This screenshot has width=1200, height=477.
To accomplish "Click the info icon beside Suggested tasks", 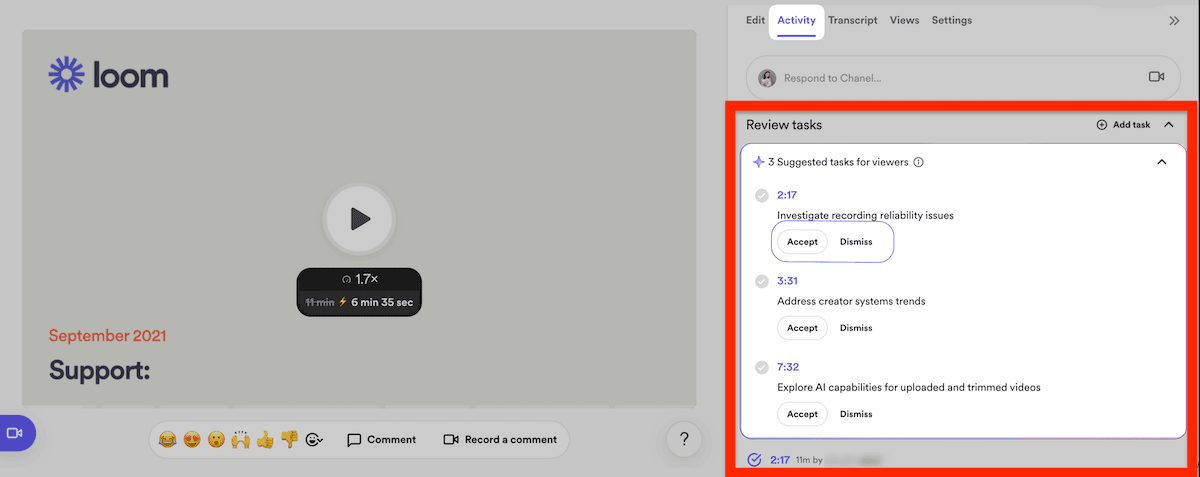I will (918, 162).
